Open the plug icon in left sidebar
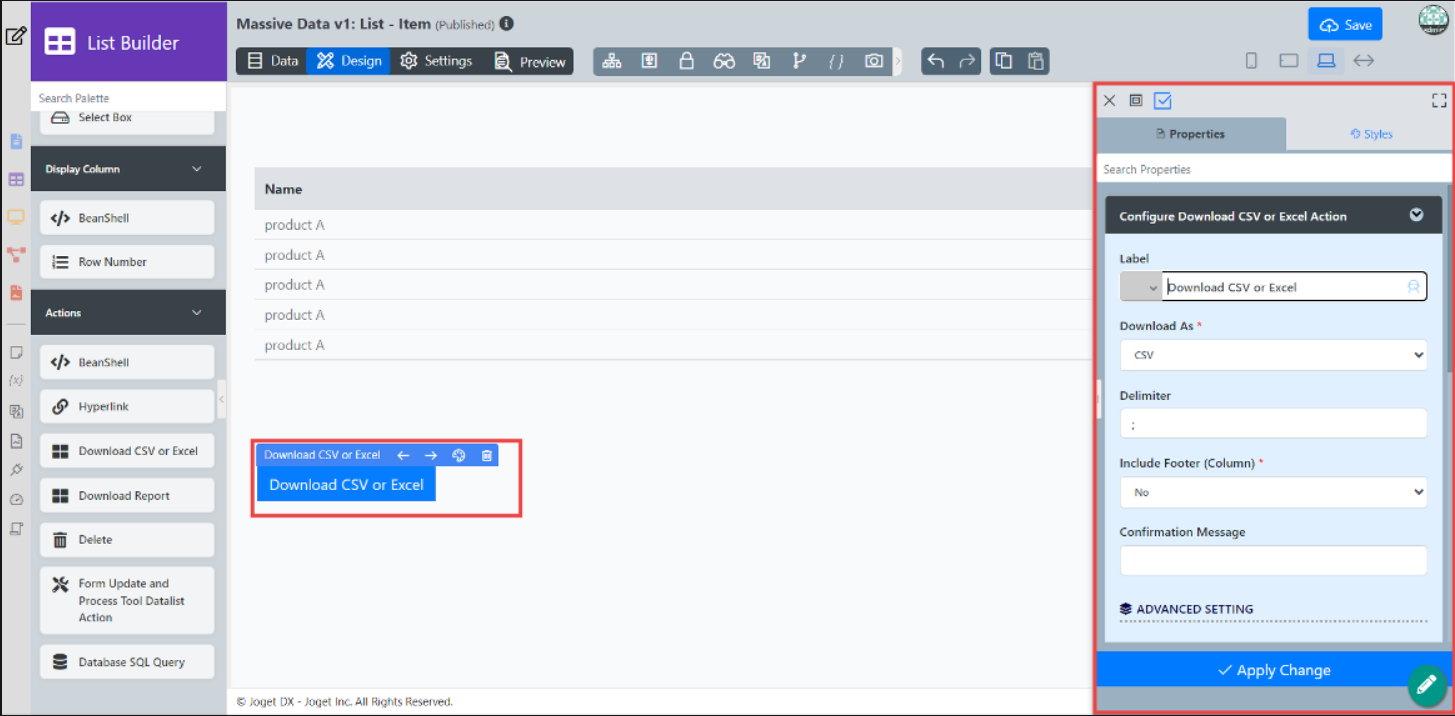The height and width of the screenshot is (716, 1455). [x=16, y=469]
